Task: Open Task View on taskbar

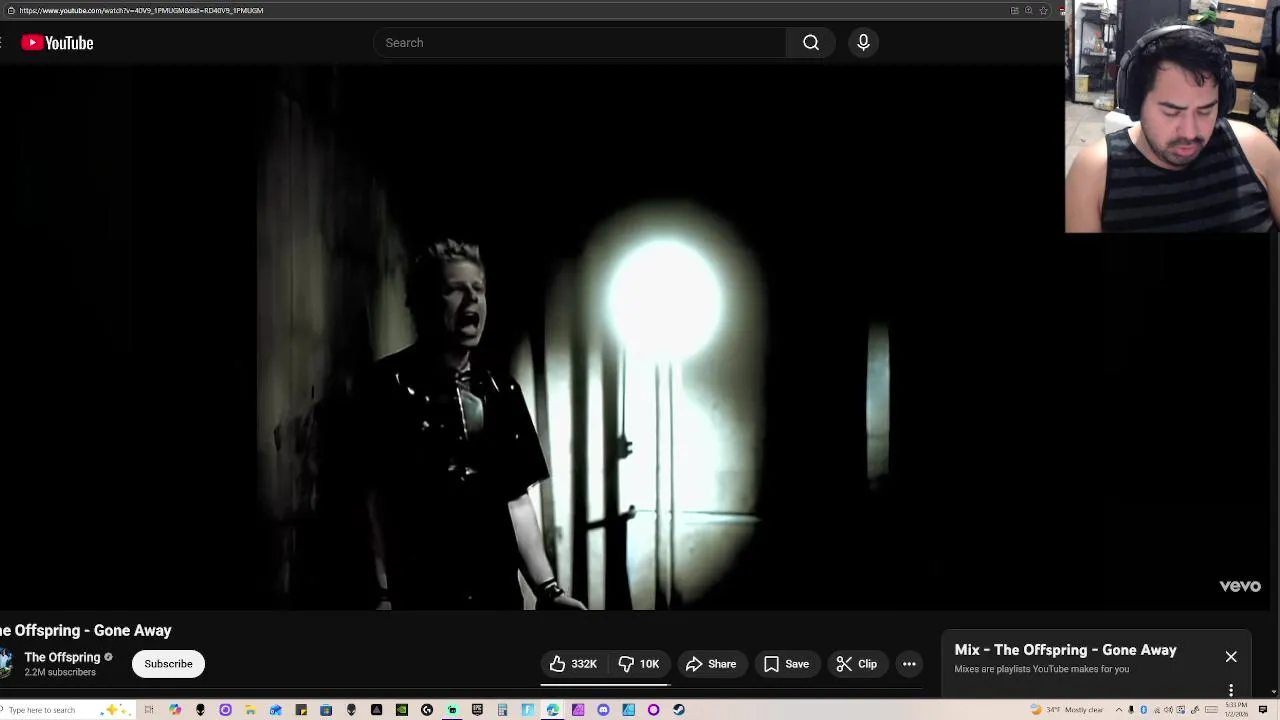Action: 149,710
